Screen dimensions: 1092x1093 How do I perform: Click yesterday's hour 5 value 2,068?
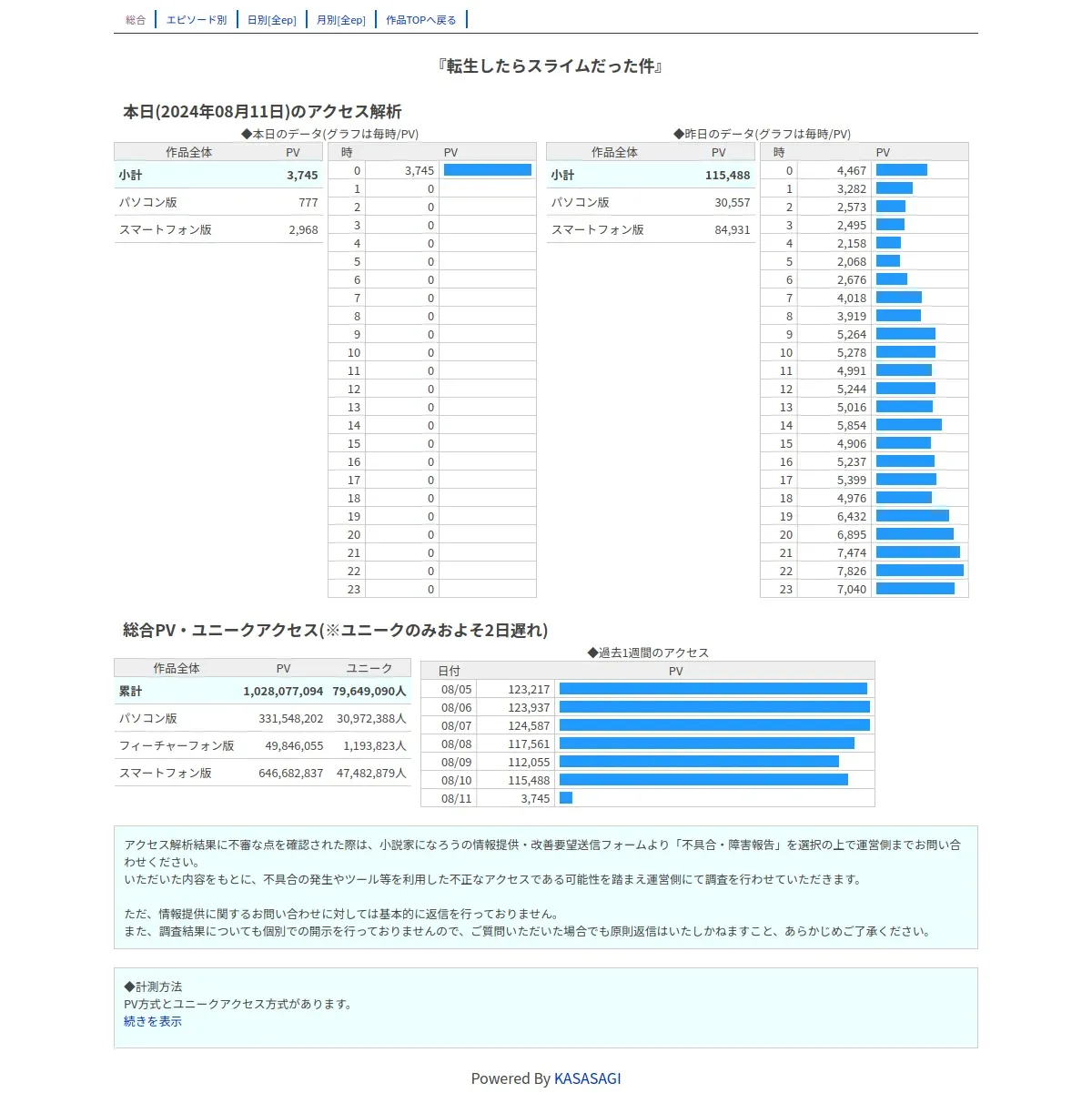(852, 261)
